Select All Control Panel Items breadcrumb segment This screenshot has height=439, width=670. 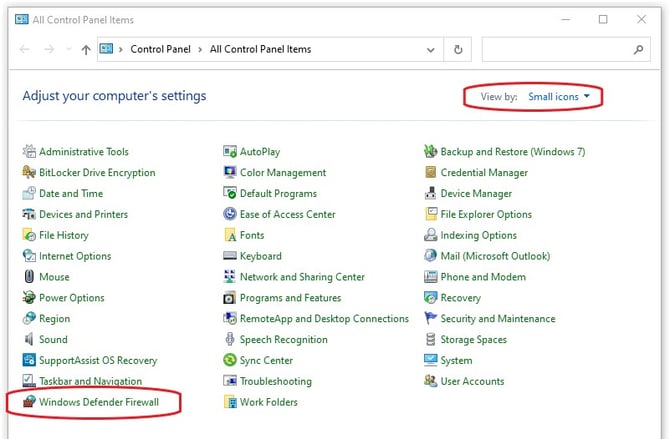[258, 49]
